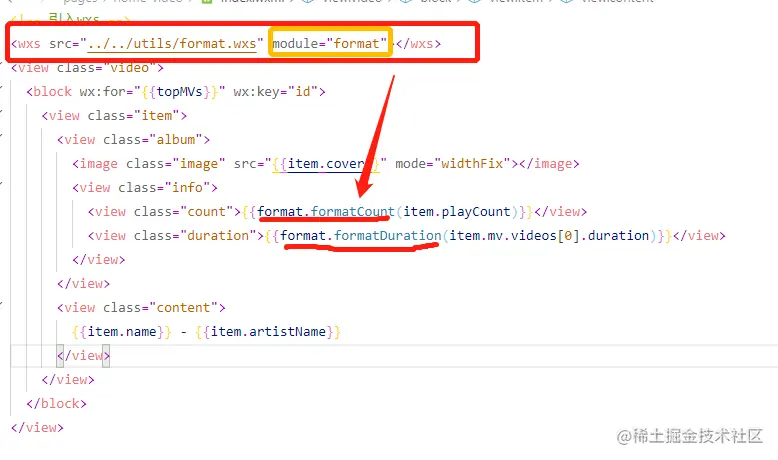This screenshot has height=460, width=778.
Task: Click the class="item" view line
Action: (115, 116)
